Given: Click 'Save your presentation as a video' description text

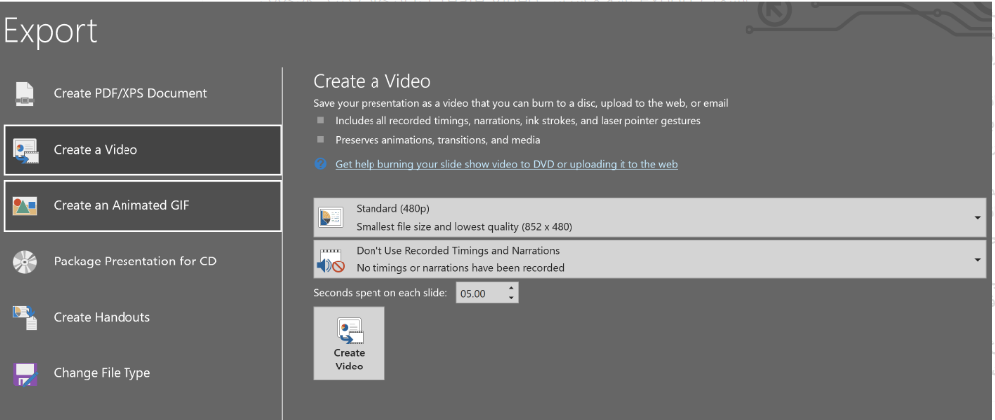Looking at the screenshot, I should point(521,103).
